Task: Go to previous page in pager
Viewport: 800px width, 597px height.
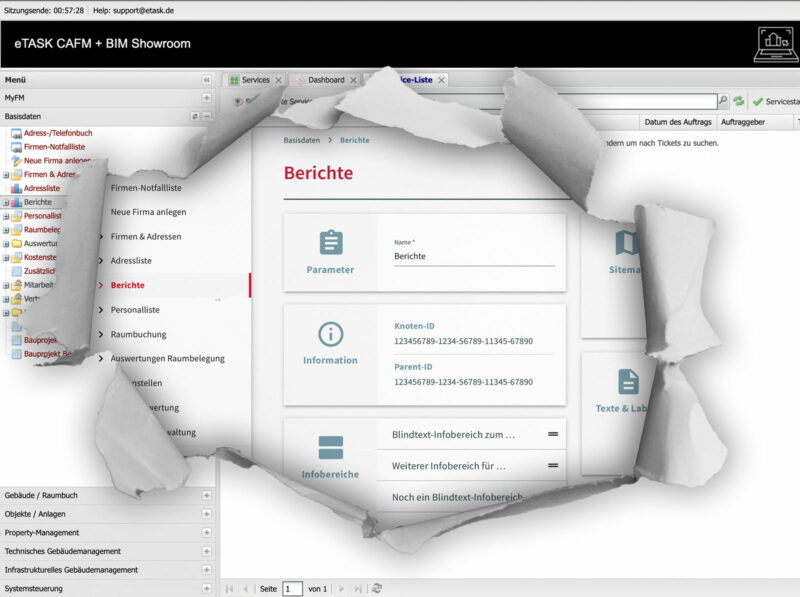Action: (x=246, y=589)
